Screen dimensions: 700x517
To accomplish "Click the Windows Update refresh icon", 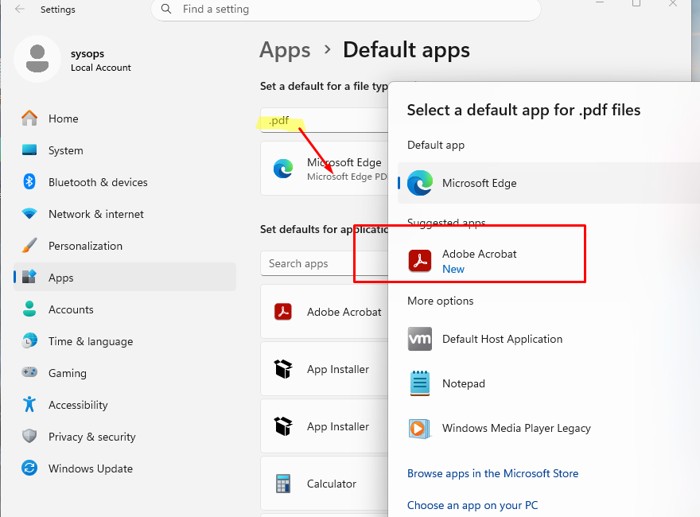I will tap(29, 468).
